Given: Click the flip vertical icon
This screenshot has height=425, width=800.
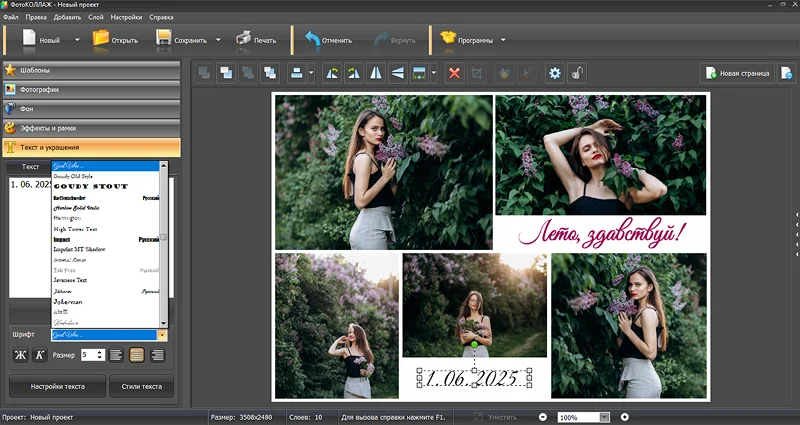Looking at the screenshot, I should [x=398, y=73].
